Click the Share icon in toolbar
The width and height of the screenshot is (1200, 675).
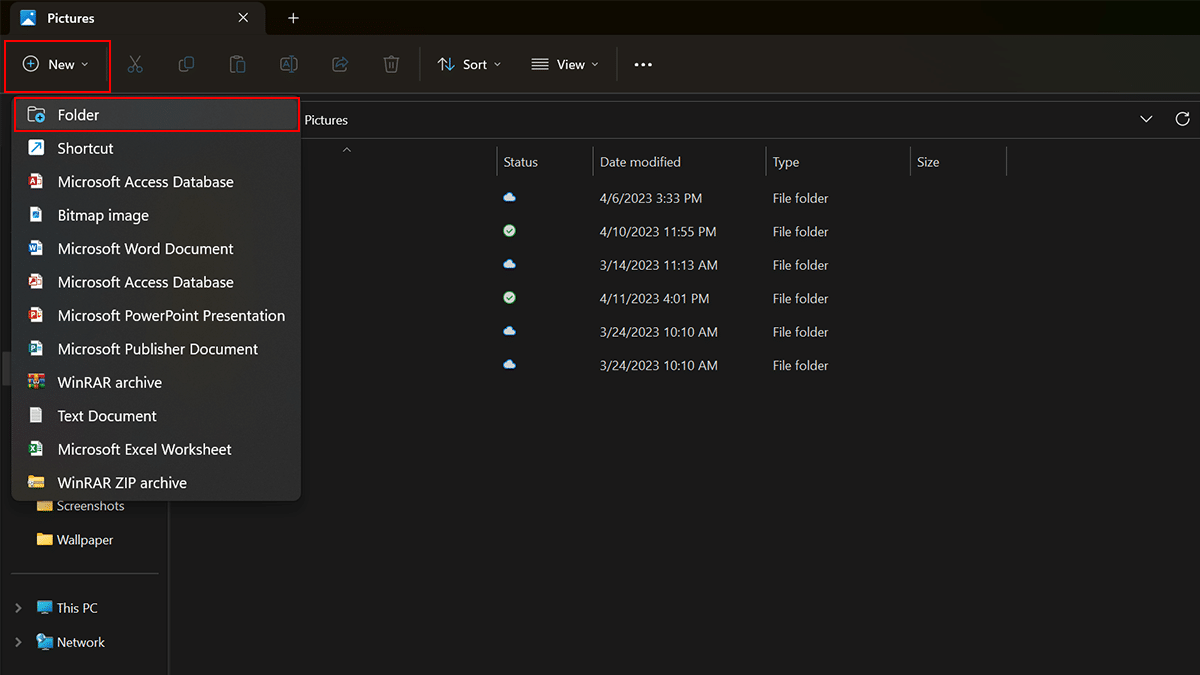(x=340, y=65)
